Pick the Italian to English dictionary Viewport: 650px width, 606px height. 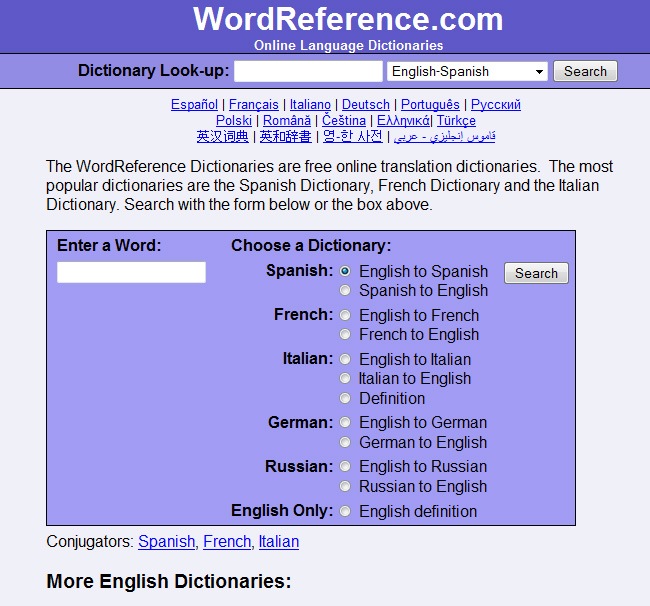click(345, 378)
